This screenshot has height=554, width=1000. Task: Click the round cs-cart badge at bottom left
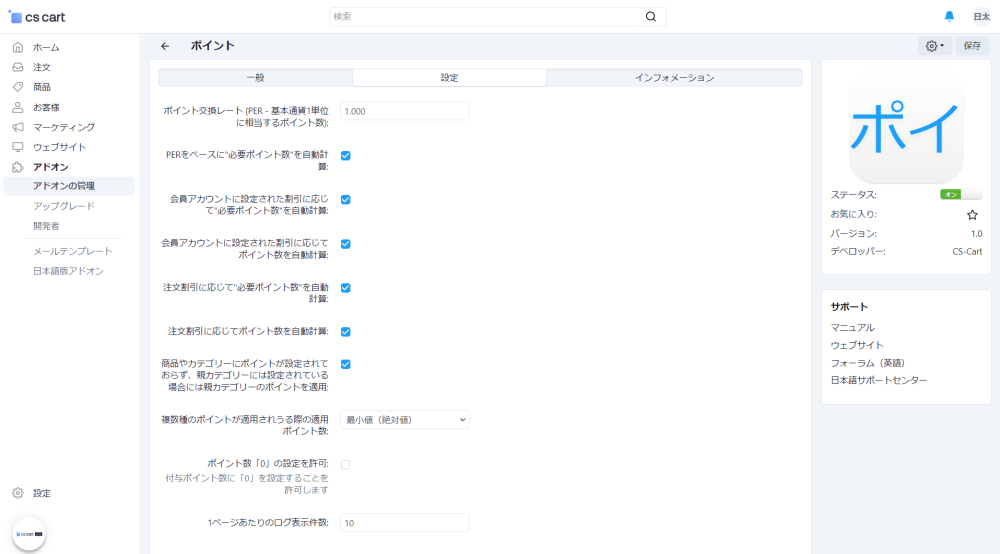pyautogui.click(x=29, y=534)
